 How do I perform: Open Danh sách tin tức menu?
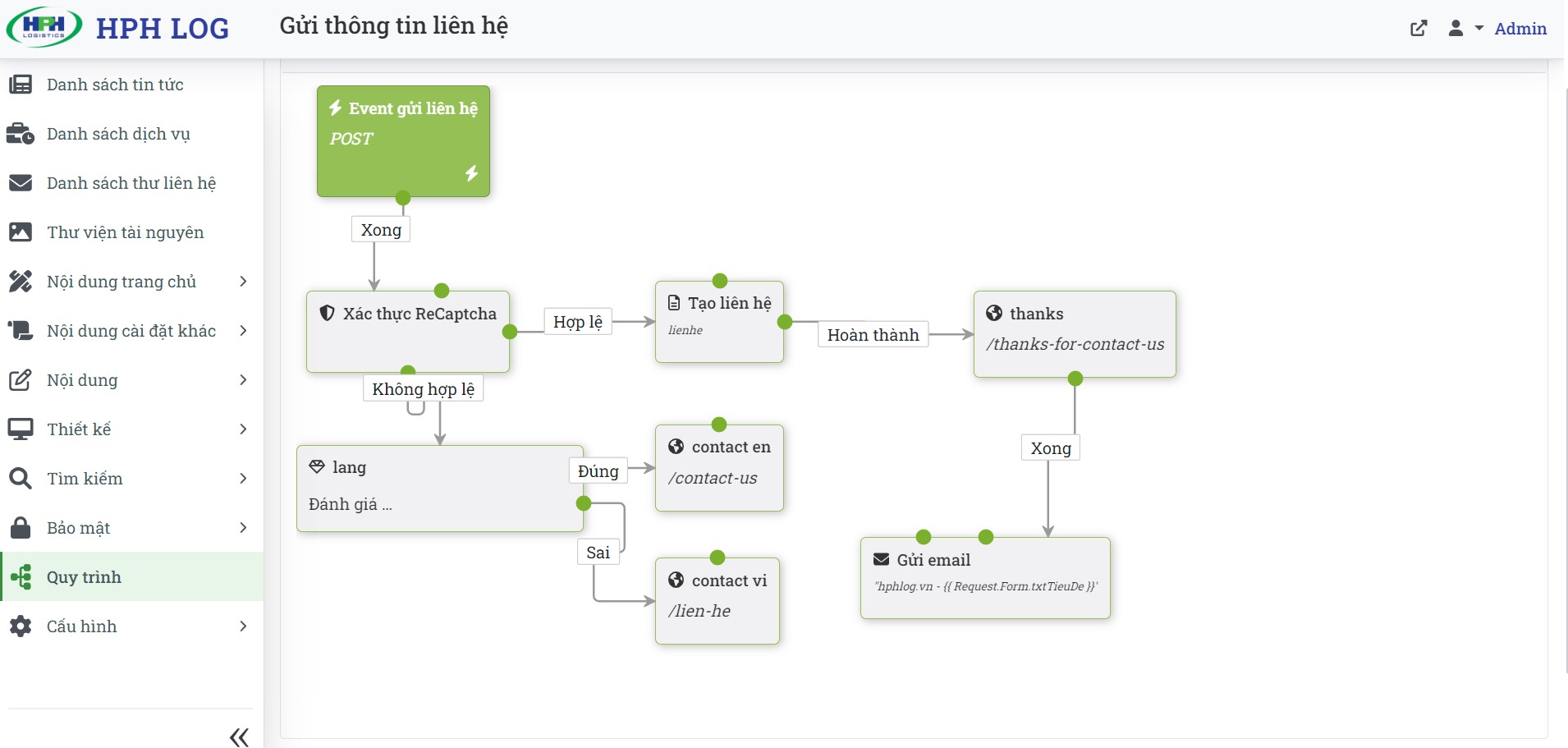pyautogui.click(x=115, y=85)
